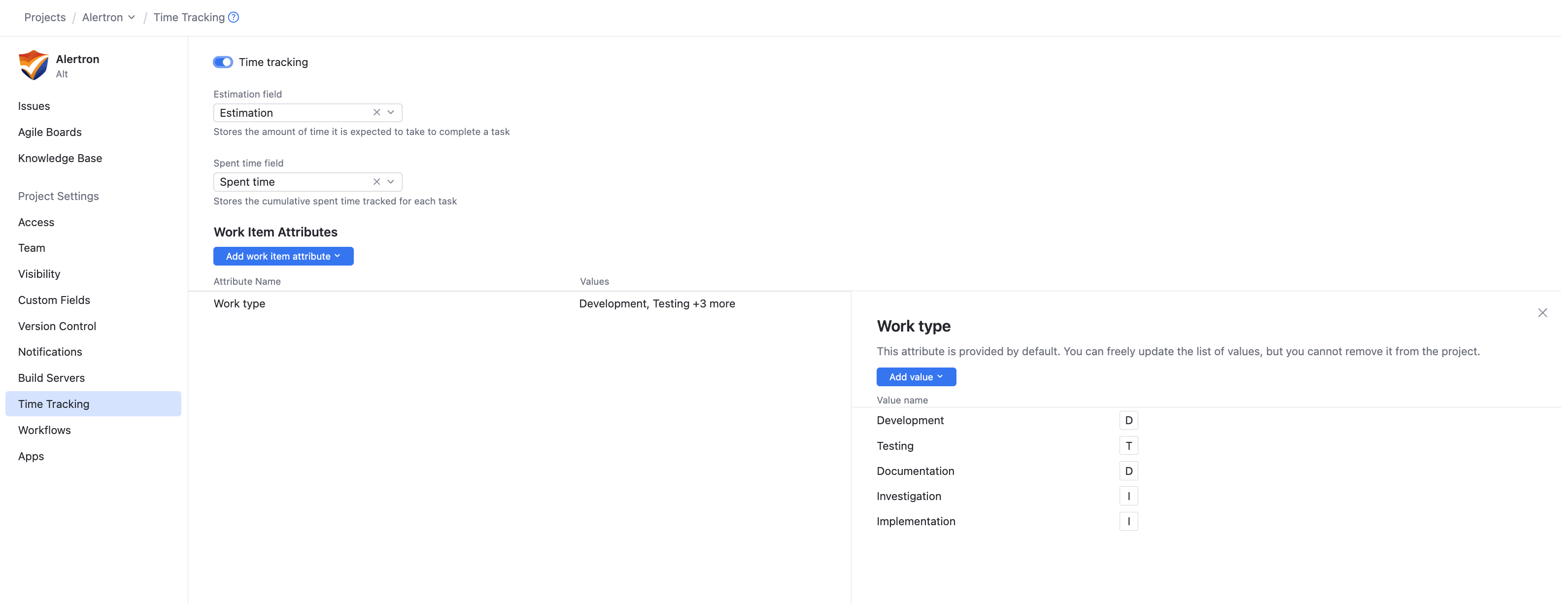Open the Estimation field dropdown

click(x=390, y=112)
